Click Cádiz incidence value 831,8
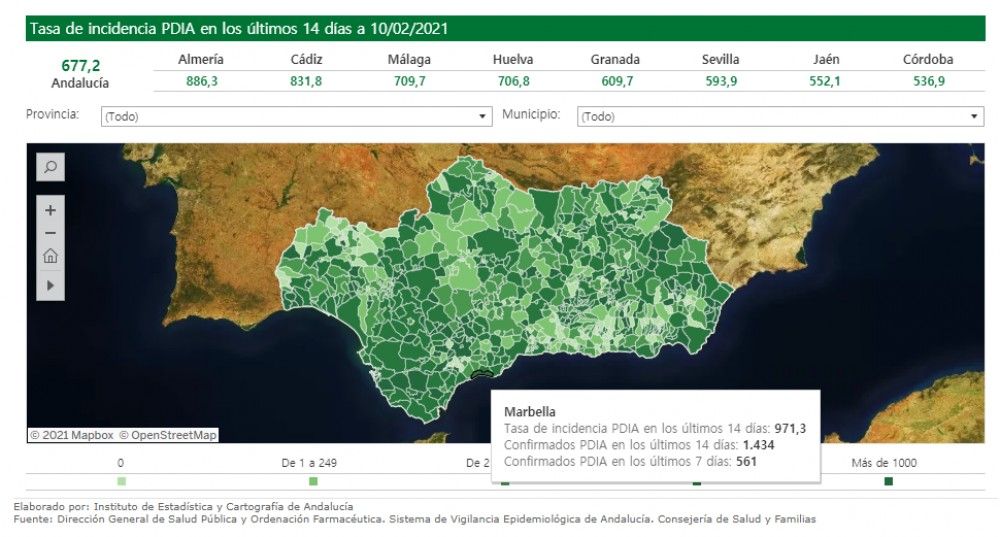Image resolution: width=1000 pixels, height=537 pixels. tap(306, 81)
